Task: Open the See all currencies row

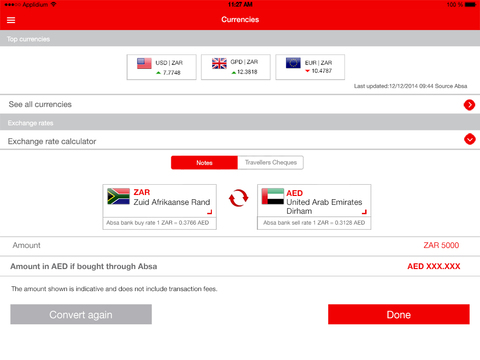Action: (x=240, y=104)
